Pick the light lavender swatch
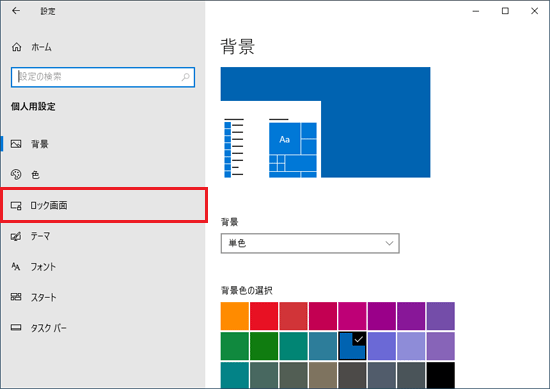 [411, 346]
